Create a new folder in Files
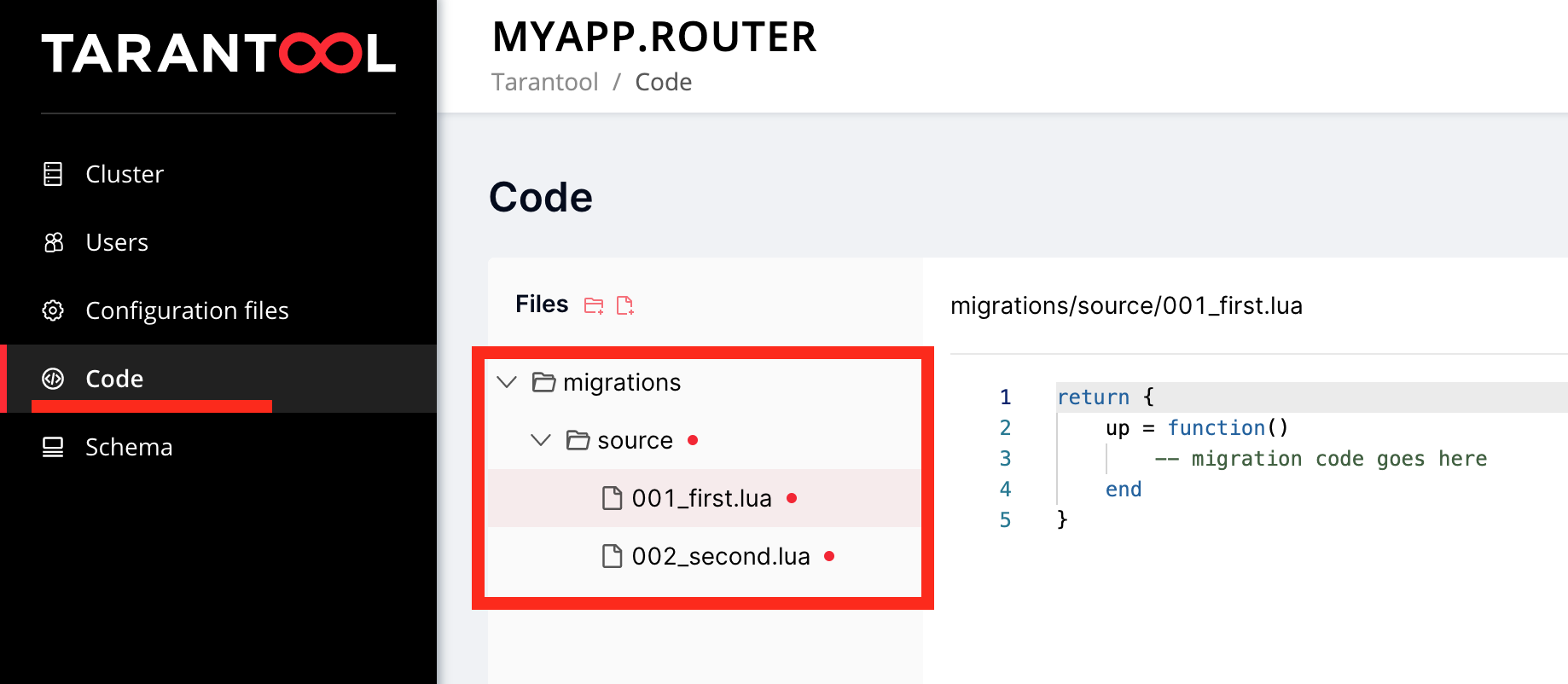Screen dimensions: 1568x684 [x=594, y=305]
